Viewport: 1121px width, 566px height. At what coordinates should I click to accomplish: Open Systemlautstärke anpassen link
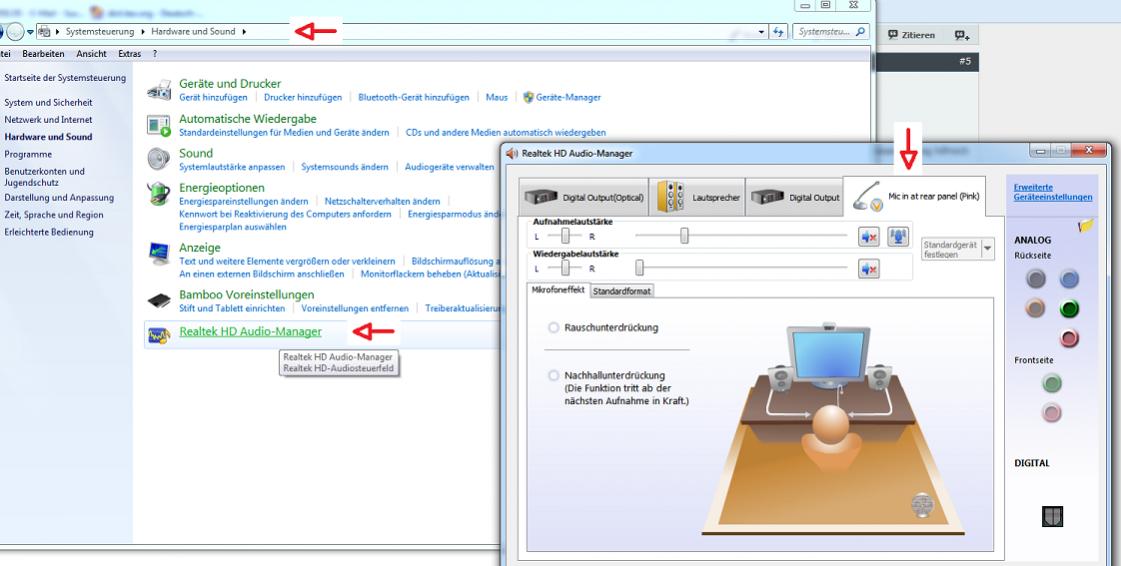(x=232, y=167)
